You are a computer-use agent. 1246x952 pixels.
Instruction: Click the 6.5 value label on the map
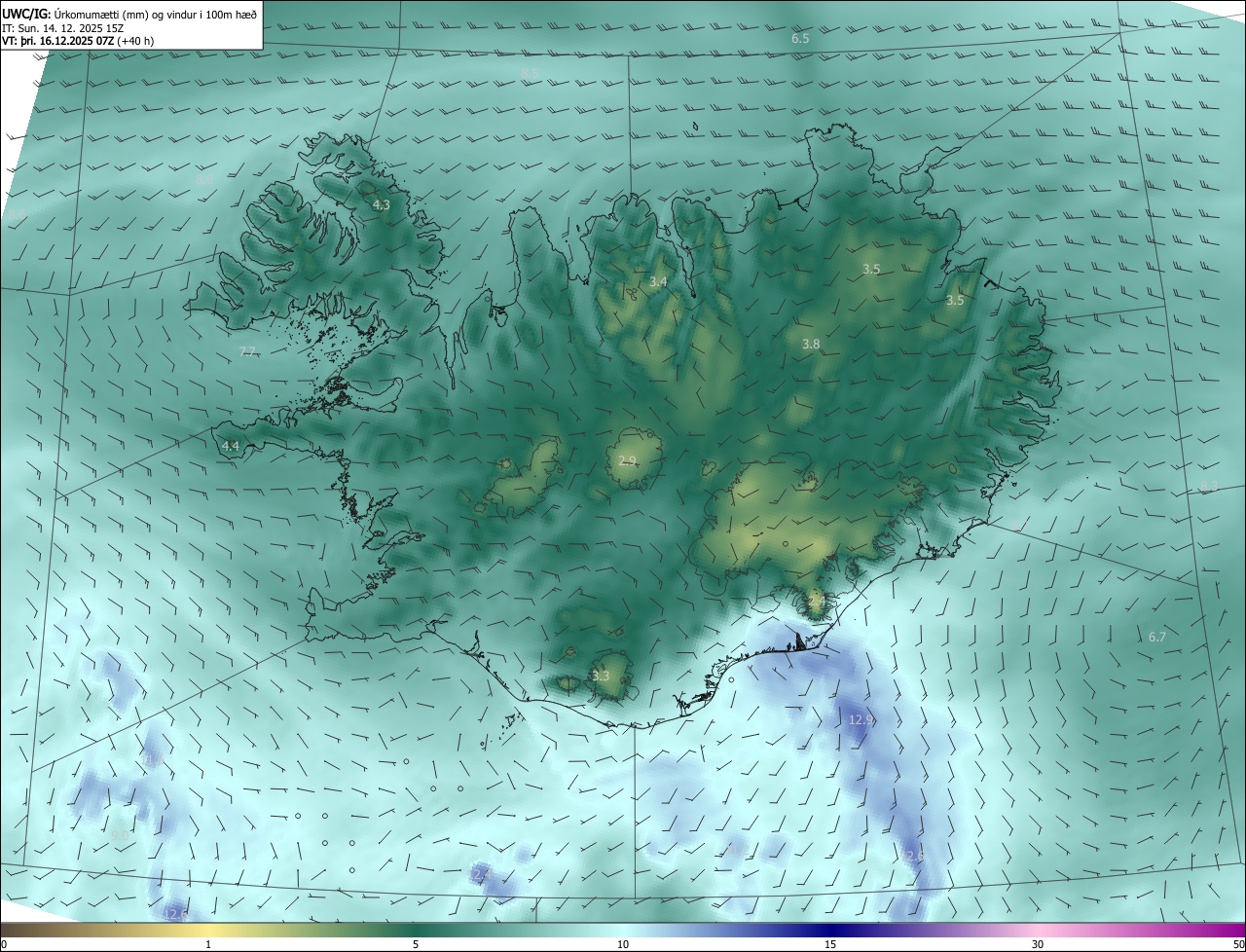(x=800, y=39)
